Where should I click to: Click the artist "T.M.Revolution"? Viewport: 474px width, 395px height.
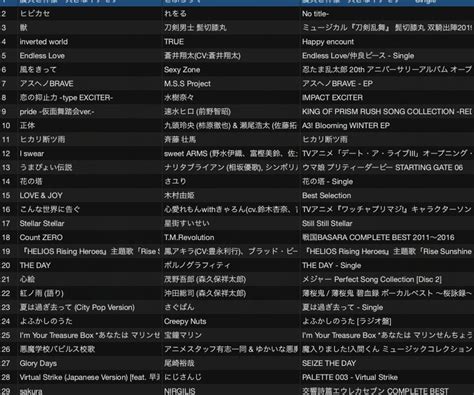pyautogui.click(x=189, y=237)
